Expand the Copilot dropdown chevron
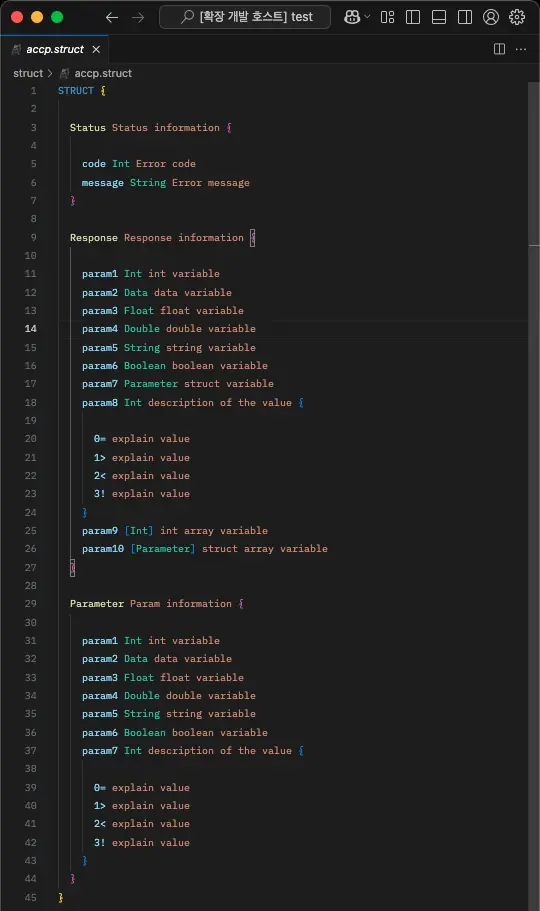Screen dimensions: 540x911 click(x=367, y=17)
